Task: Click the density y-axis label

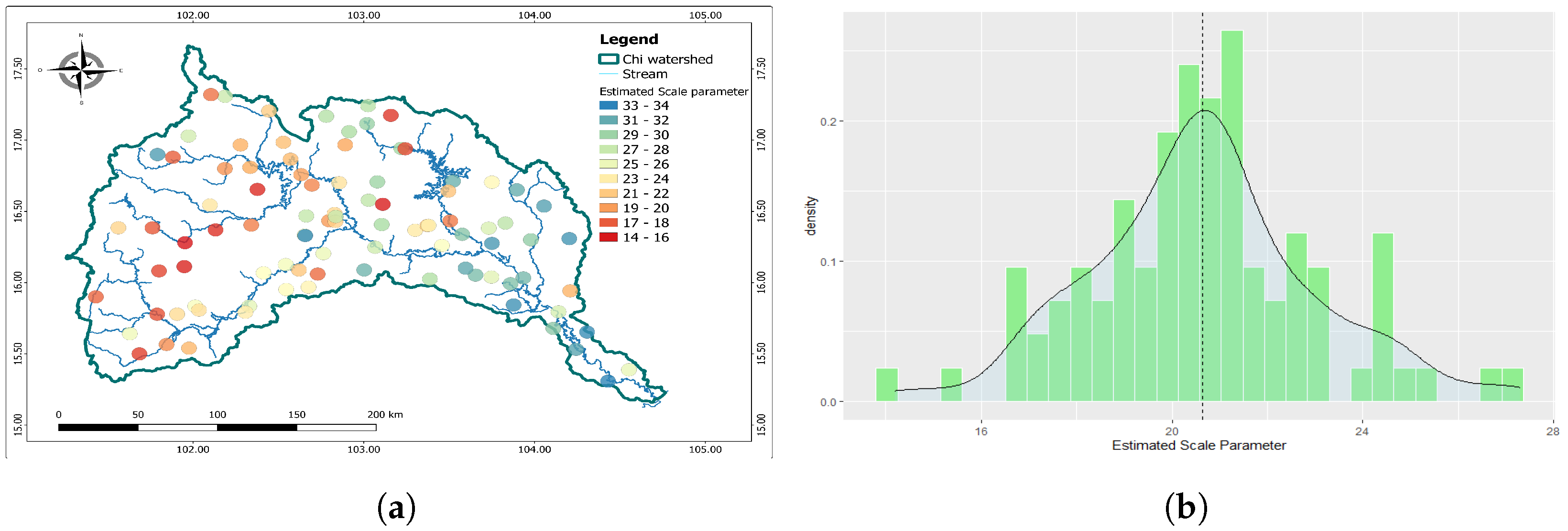Action: coord(810,216)
